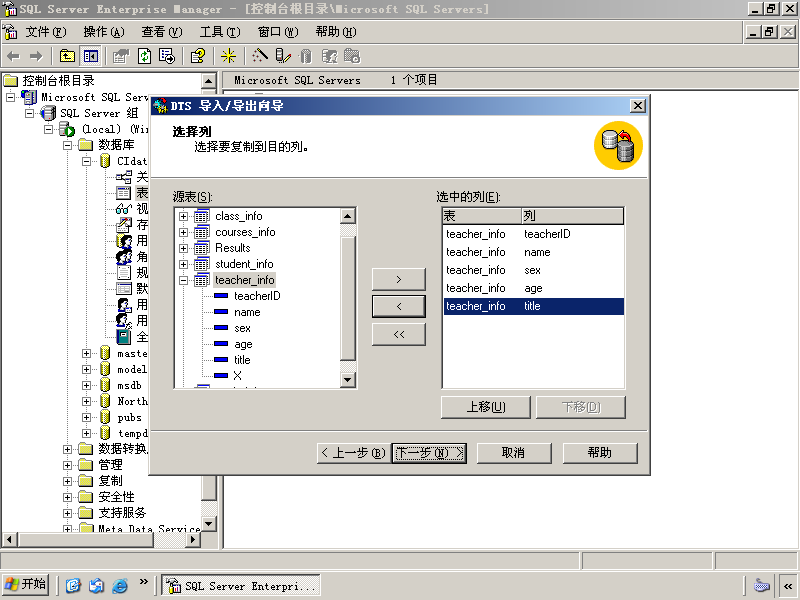
Task: Click source table list scroll-up arrow
Action: (x=347, y=216)
